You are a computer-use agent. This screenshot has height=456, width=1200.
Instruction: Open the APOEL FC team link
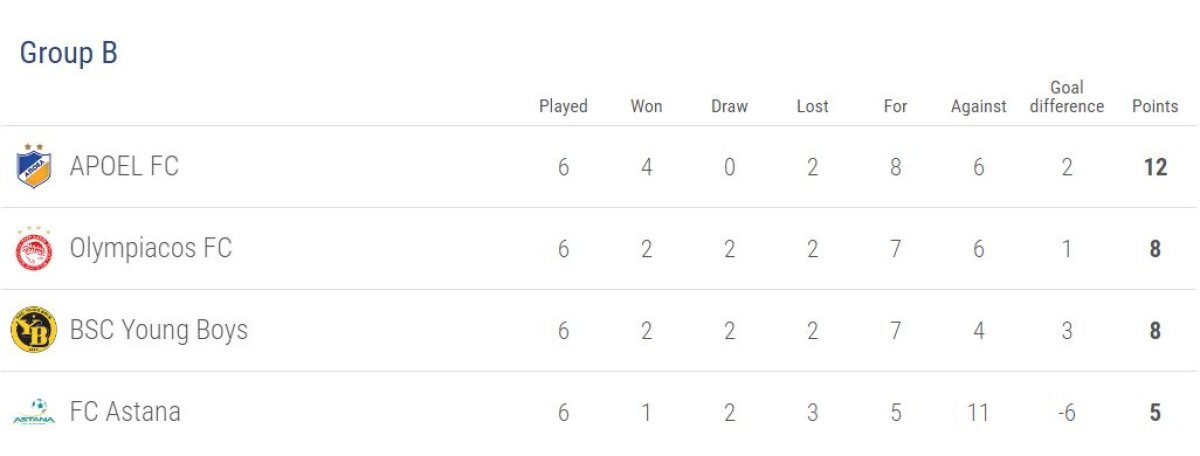click(x=124, y=166)
